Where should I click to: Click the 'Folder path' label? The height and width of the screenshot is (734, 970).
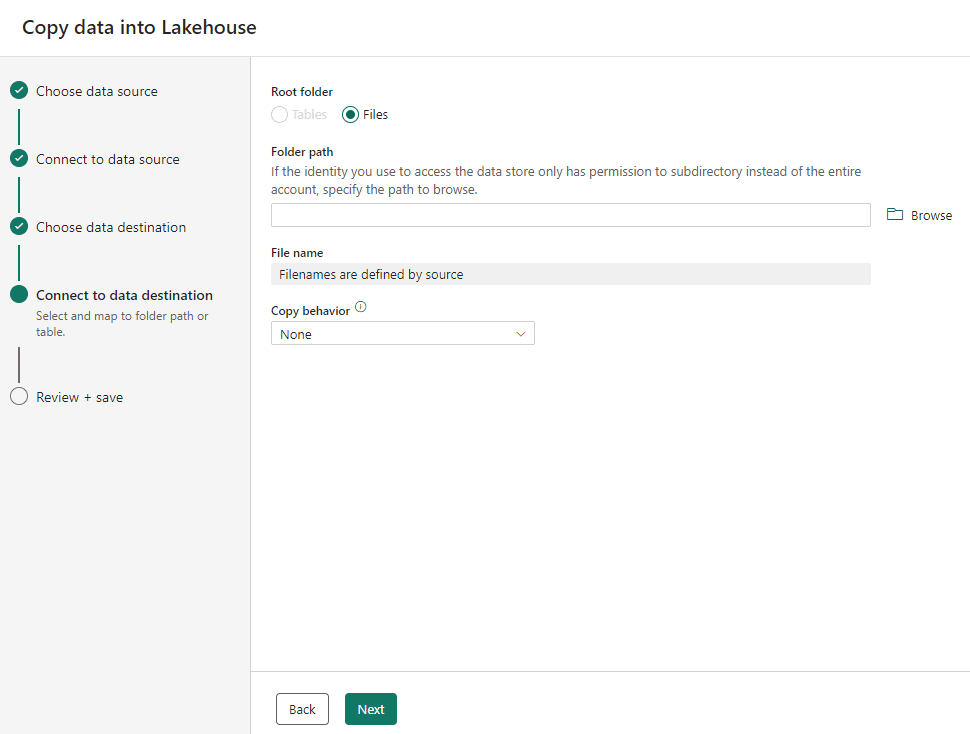tap(302, 151)
